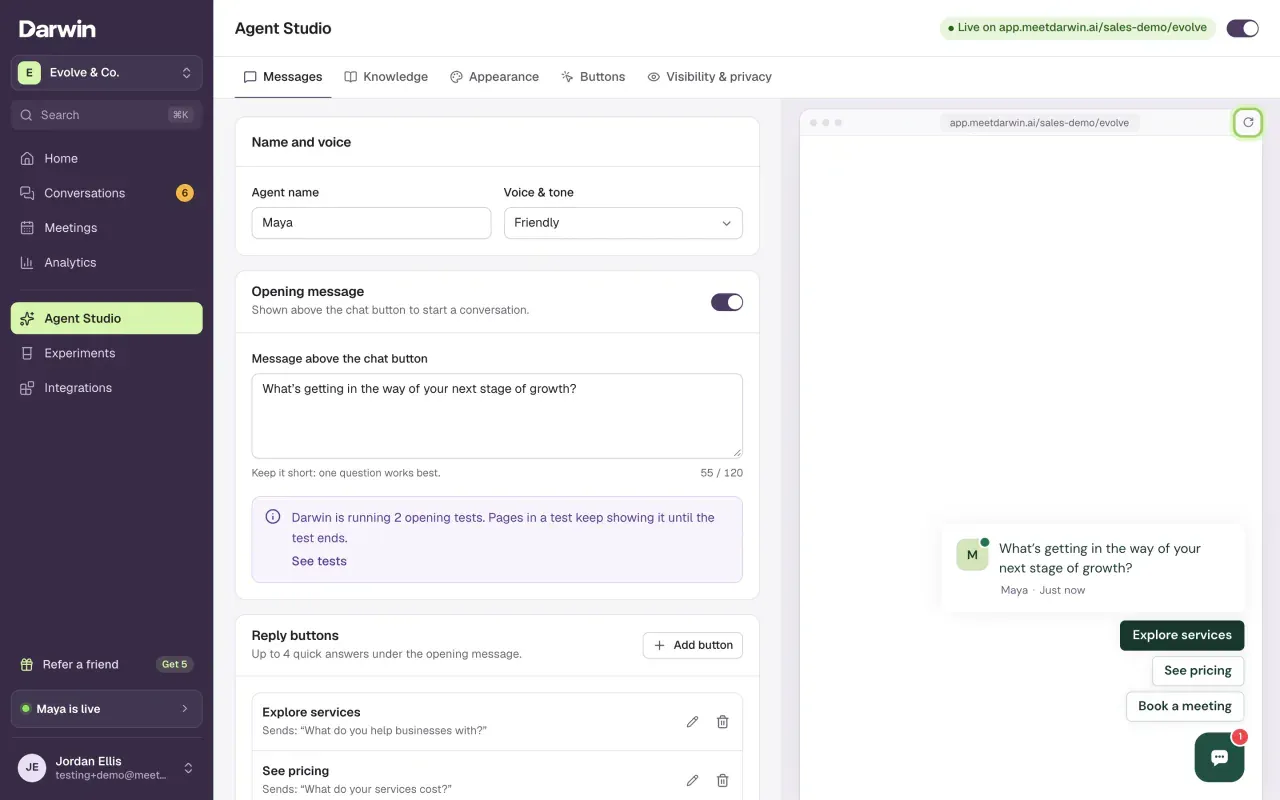Click Explore services in the preview
Image resolution: width=1280 pixels, height=800 pixels.
pos(1182,635)
